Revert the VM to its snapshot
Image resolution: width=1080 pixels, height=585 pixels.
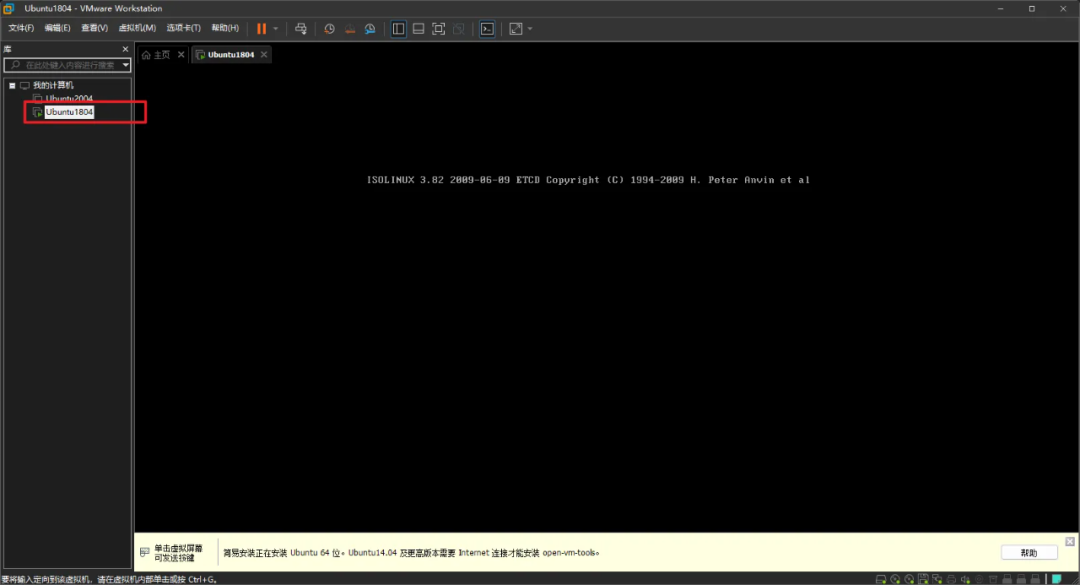350,28
